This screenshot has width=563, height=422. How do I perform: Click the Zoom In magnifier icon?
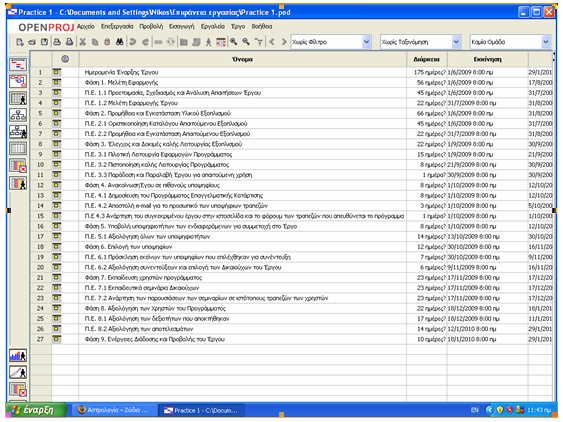(x=234, y=42)
